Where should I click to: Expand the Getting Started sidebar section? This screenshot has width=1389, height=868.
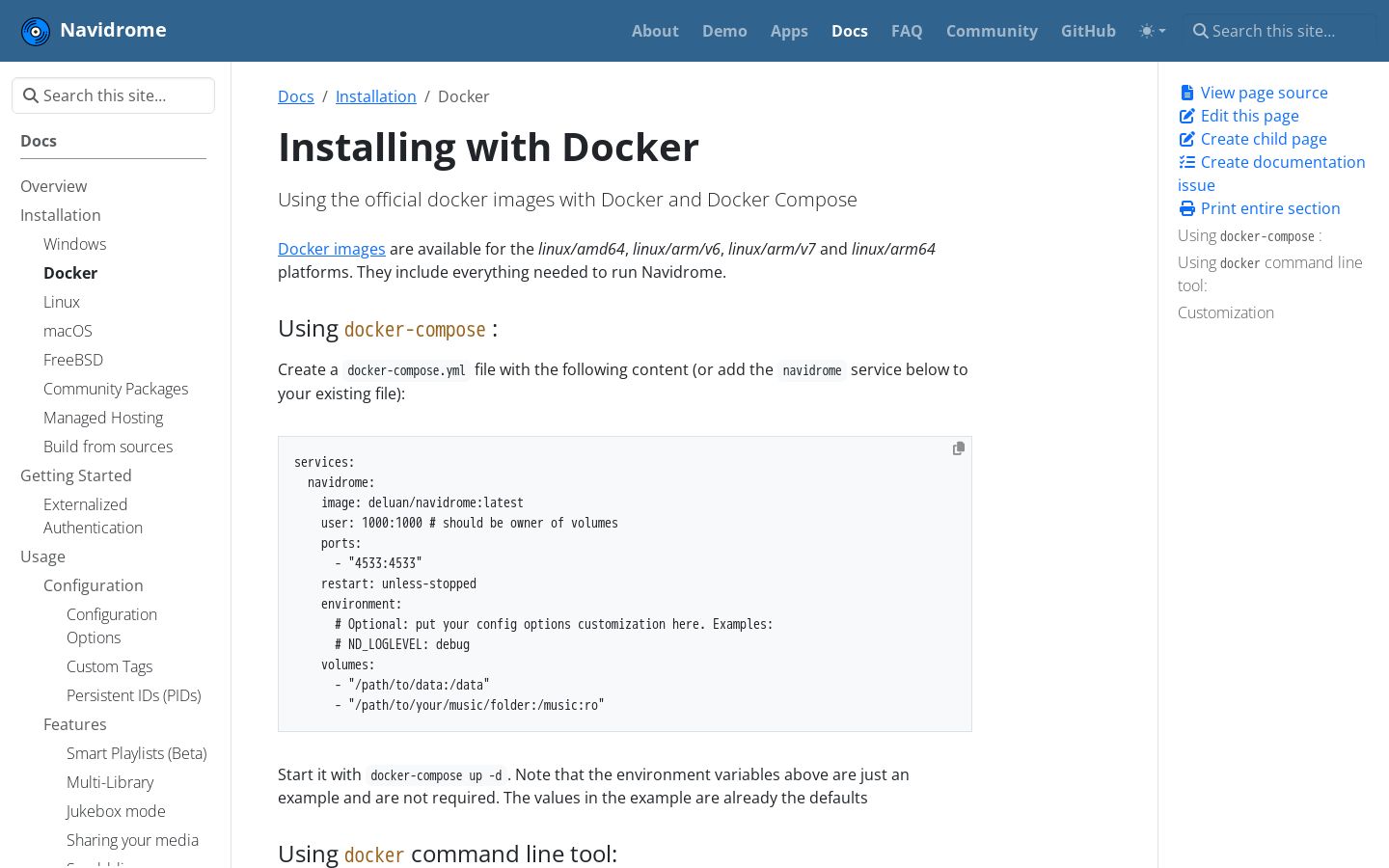[76, 475]
